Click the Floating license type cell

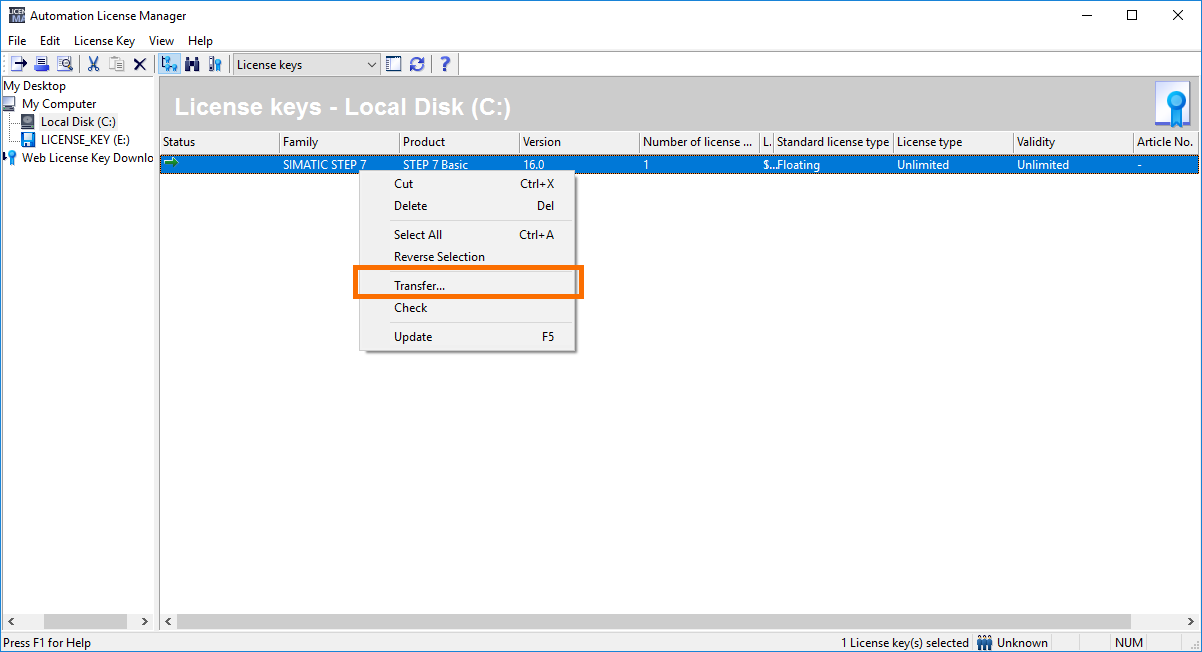pyautogui.click(x=798, y=165)
